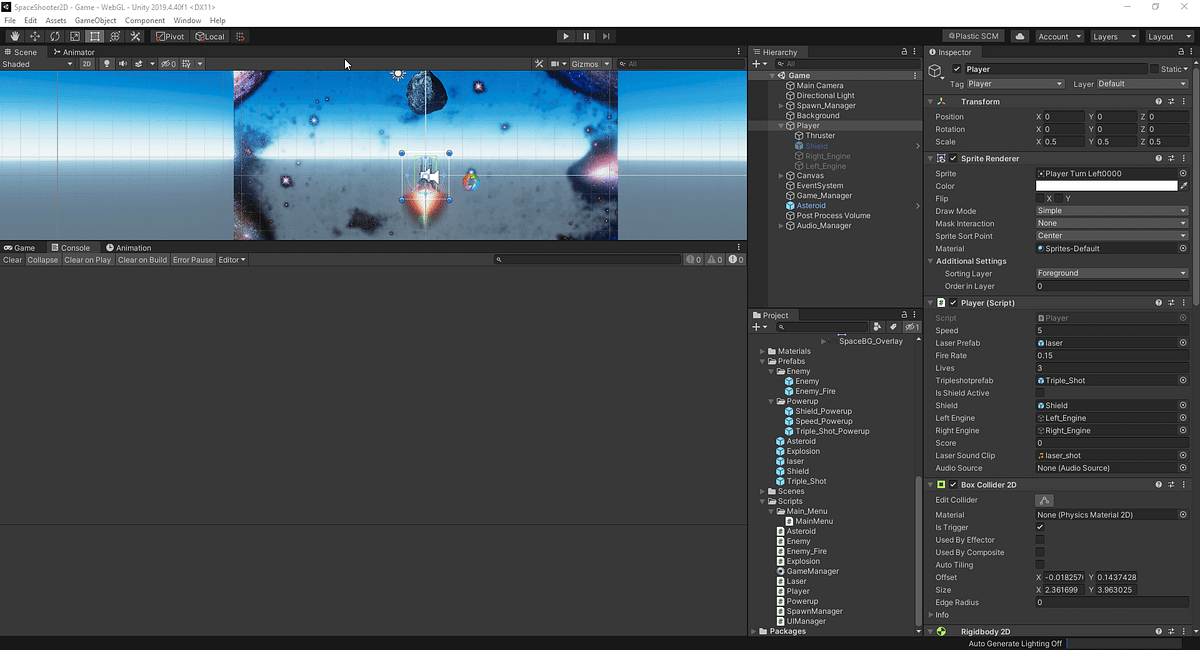Select the Hand tool in the toolbar
Image resolution: width=1200 pixels, height=650 pixels.
tap(14, 36)
